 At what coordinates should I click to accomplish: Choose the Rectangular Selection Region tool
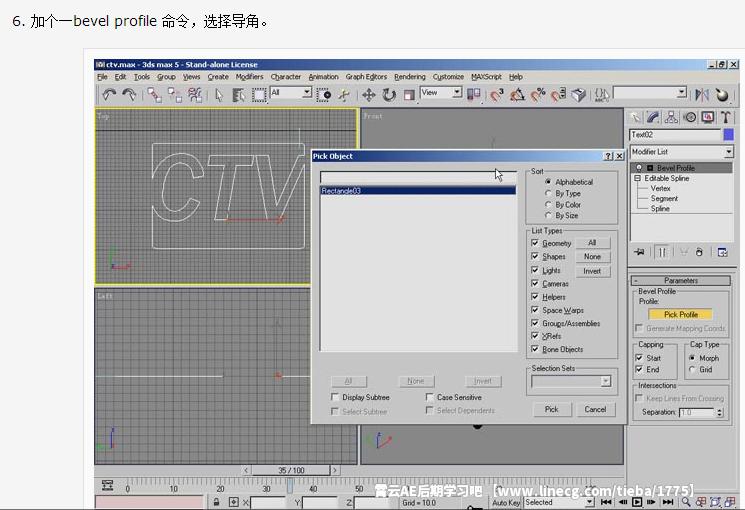tap(259, 95)
